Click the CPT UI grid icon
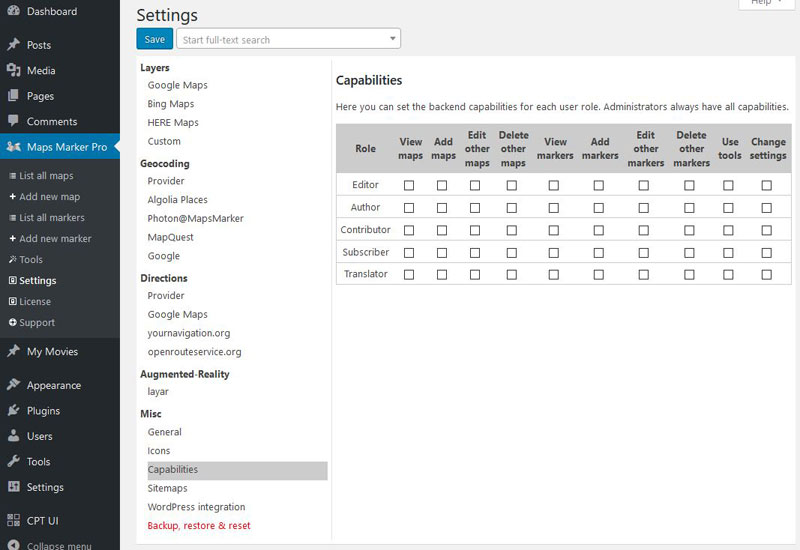800x550 pixels. [13, 520]
